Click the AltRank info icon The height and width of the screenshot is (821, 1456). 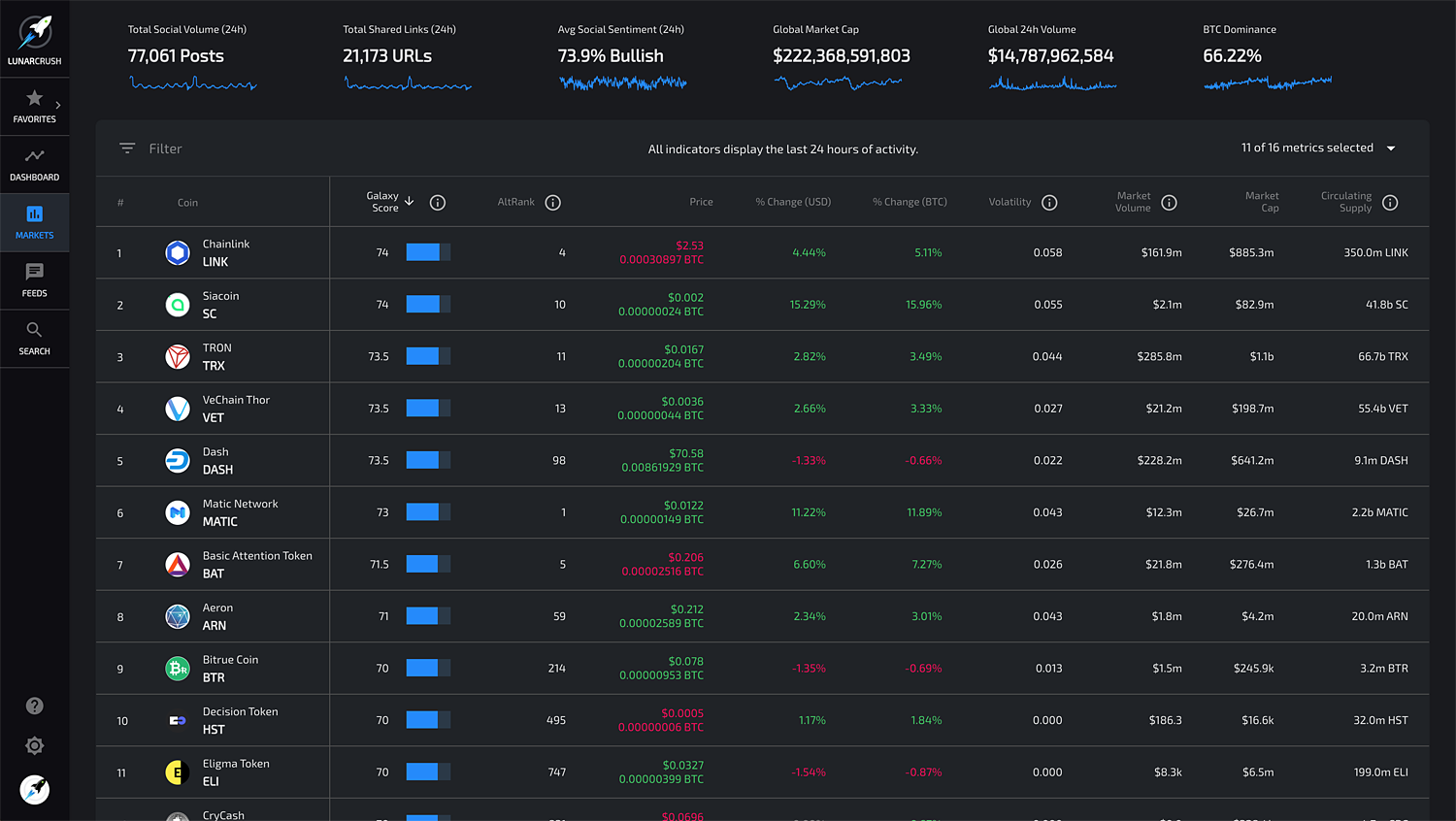(x=553, y=203)
